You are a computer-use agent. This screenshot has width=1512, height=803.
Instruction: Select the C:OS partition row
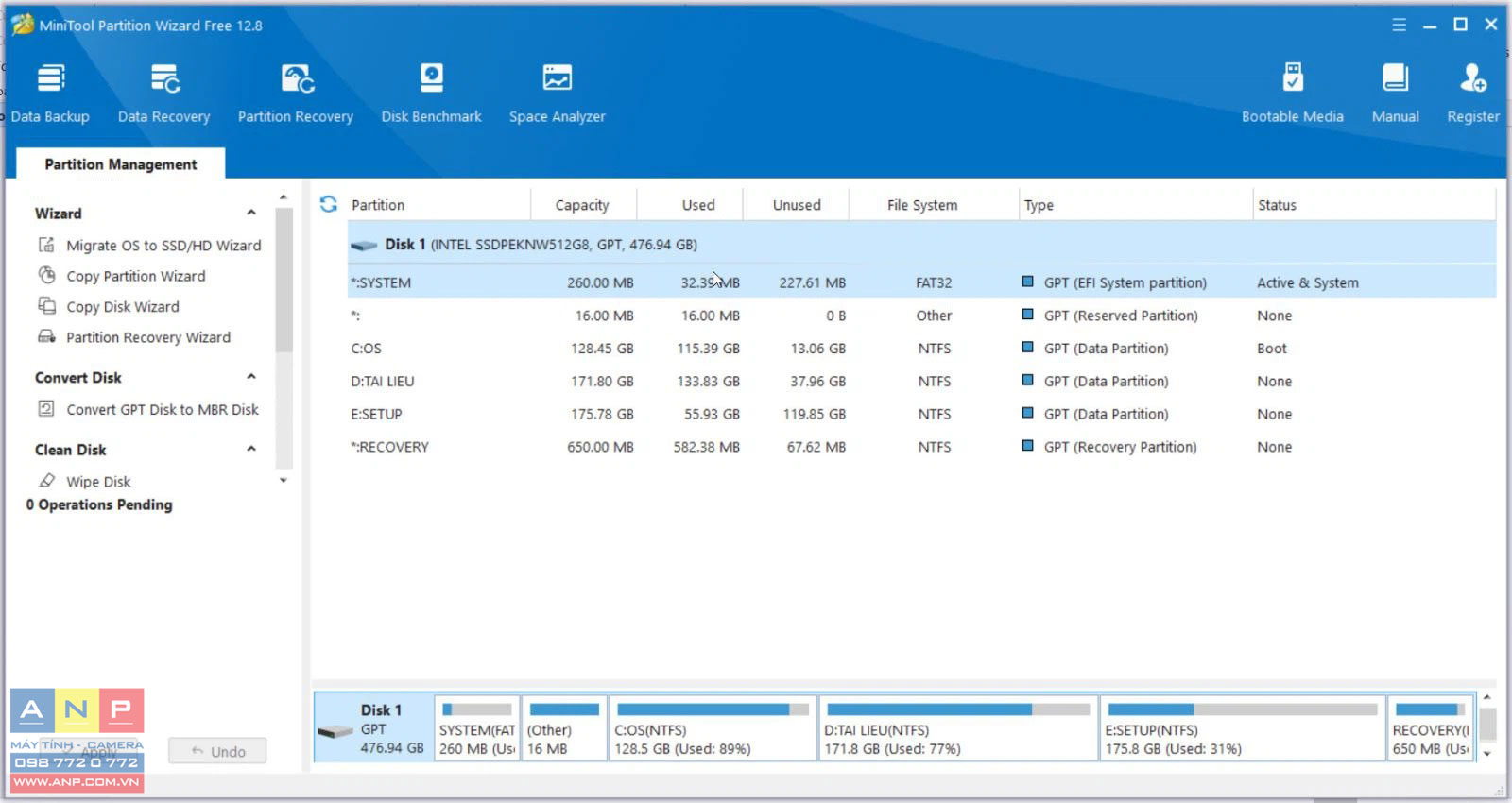921,349
